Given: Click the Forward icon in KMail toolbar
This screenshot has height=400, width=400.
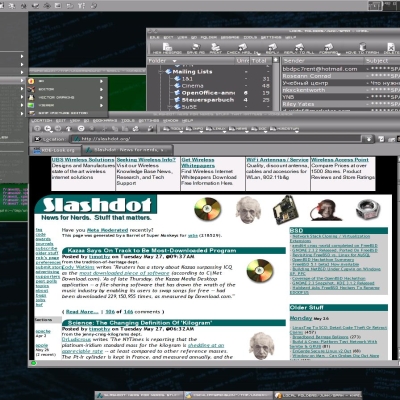Looking at the screenshot, I should coord(328,47).
